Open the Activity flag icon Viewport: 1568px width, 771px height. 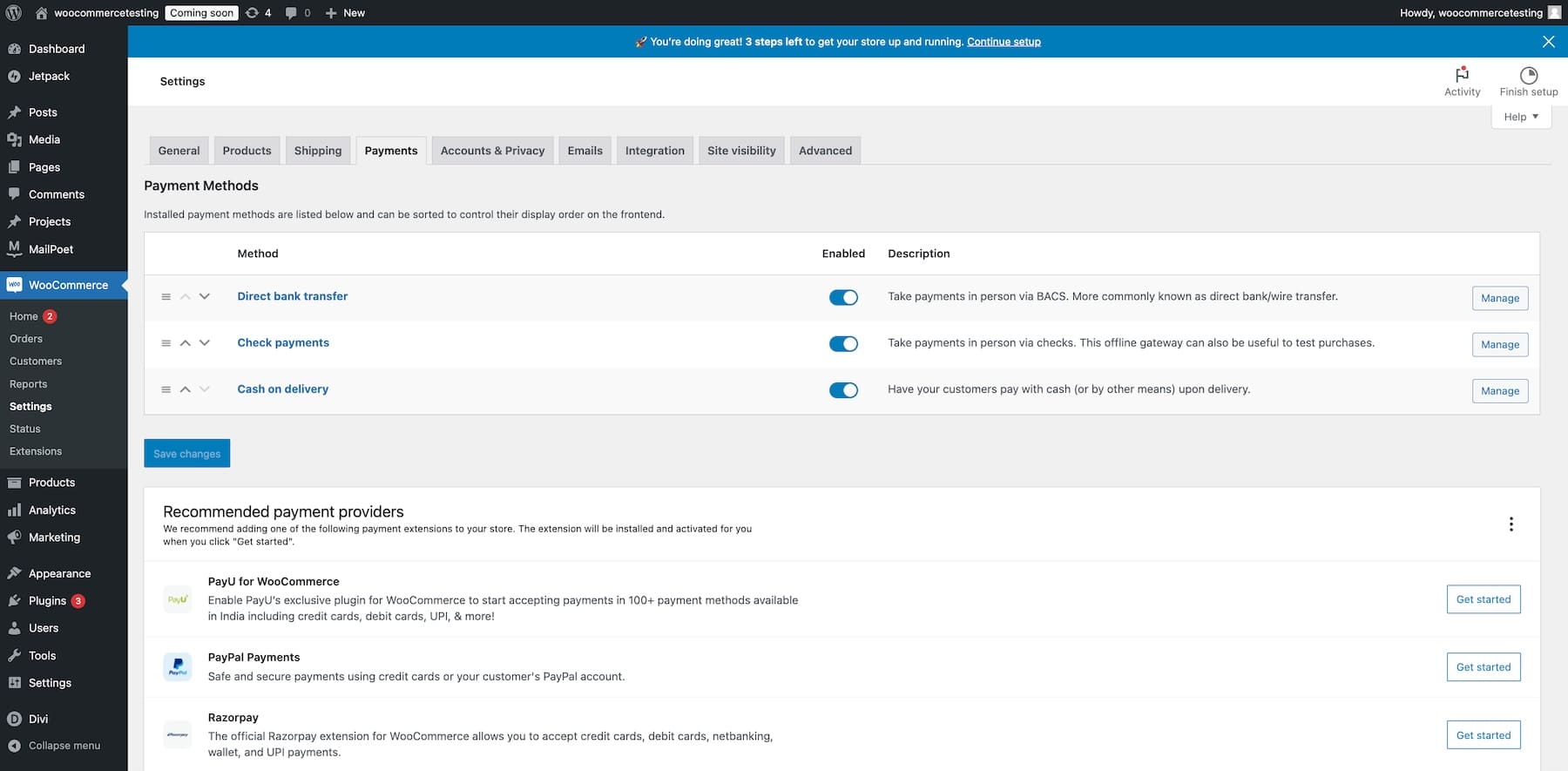pyautogui.click(x=1462, y=76)
